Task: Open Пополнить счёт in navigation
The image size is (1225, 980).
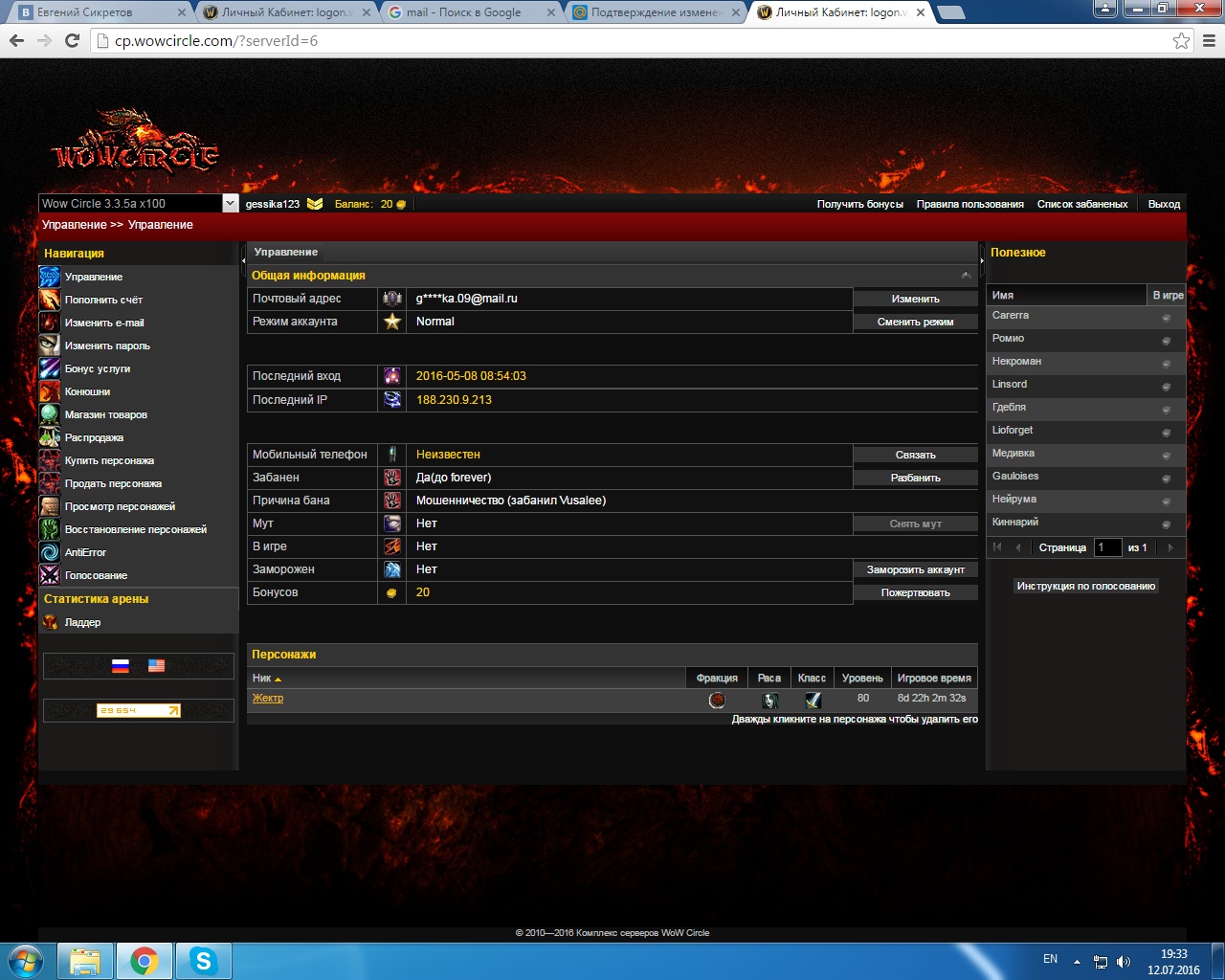Action: click(x=103, y=300)
